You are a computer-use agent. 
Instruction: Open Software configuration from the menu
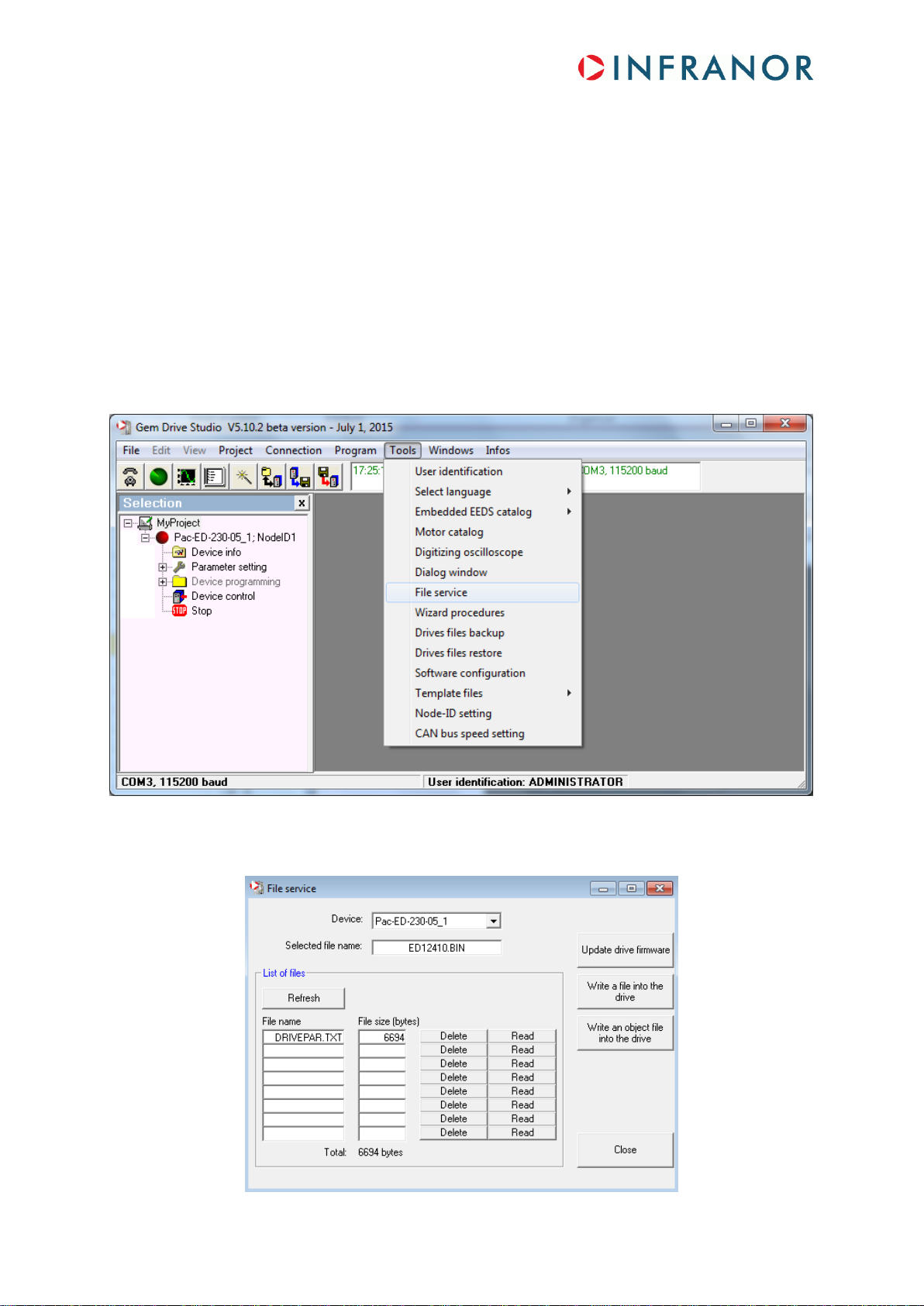pyautogui.click(x=483, y=673)
